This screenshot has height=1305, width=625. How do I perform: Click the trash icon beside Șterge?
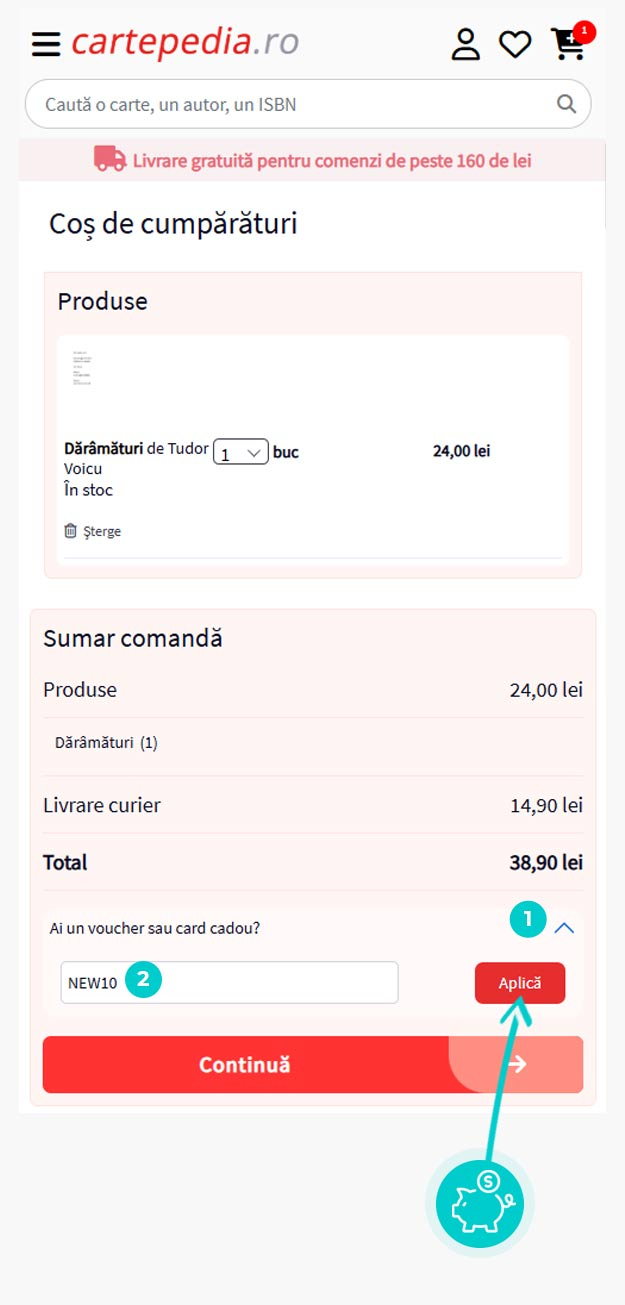(x=70, y=531)
